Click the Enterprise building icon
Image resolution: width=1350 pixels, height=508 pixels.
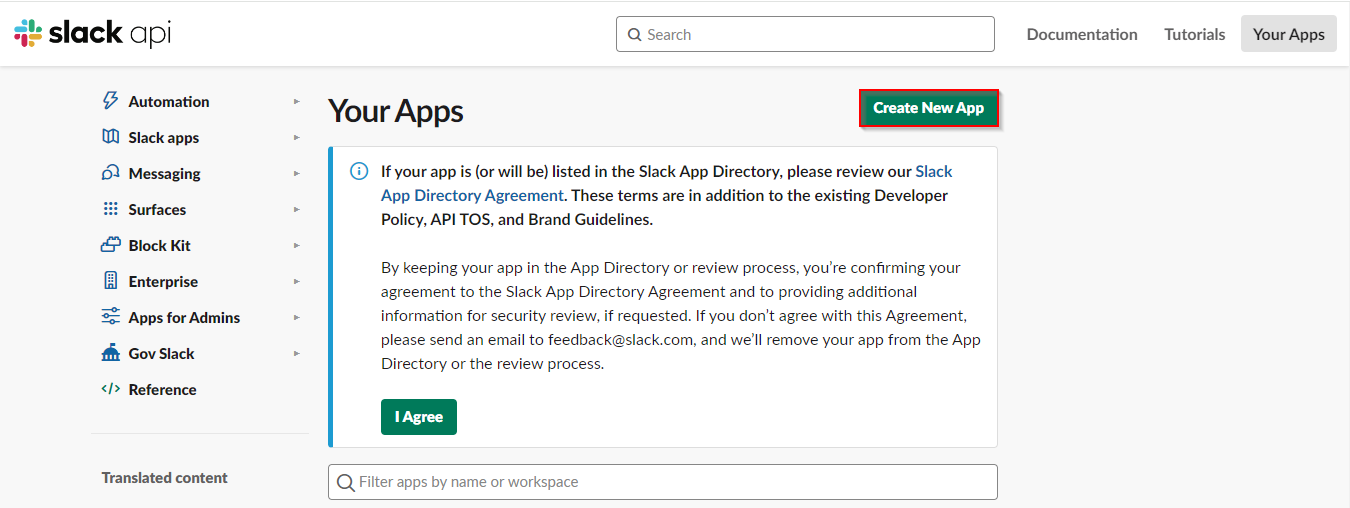pos(111,281)
